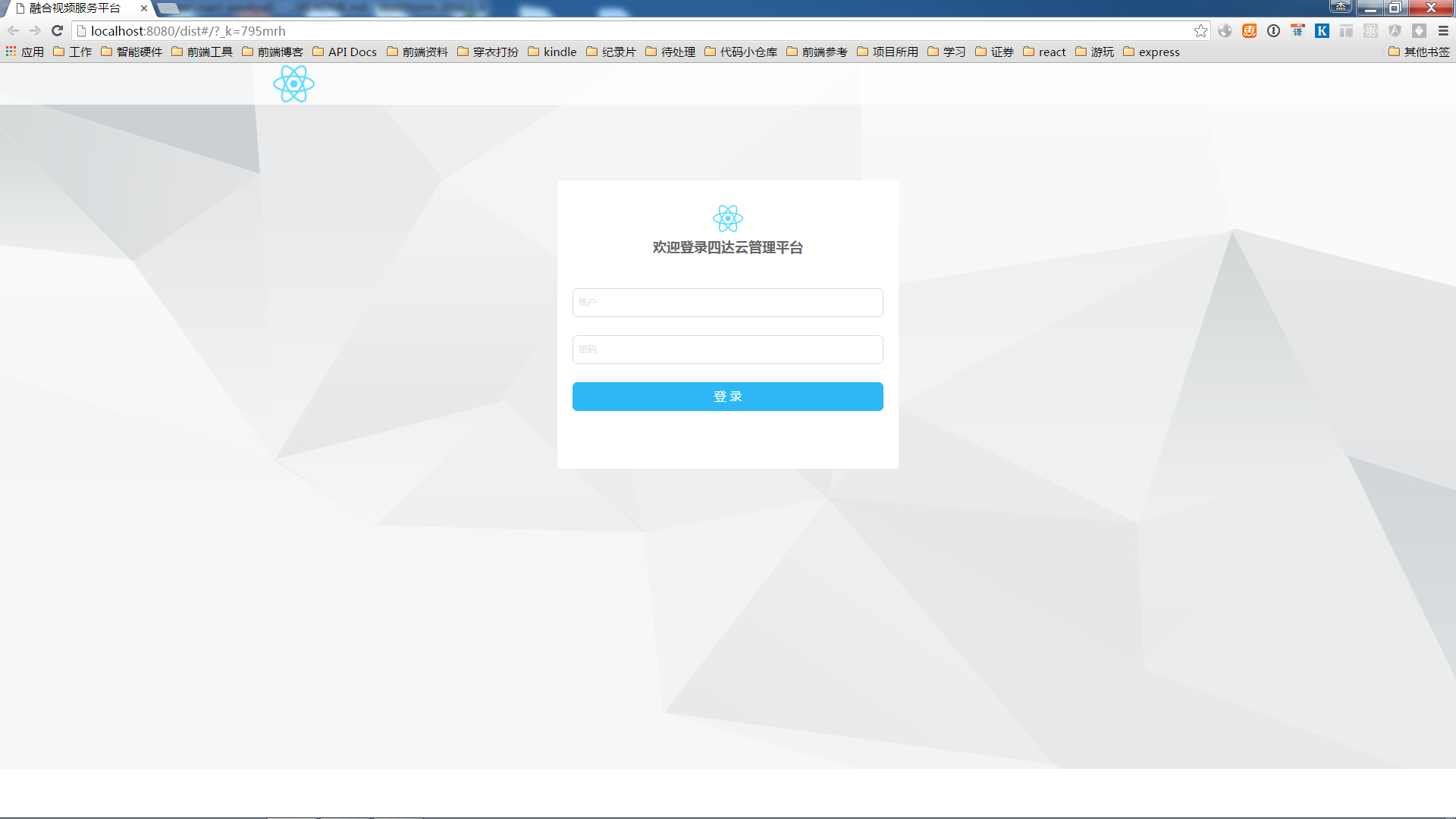
Task: Open the 1Password extension icon
Action: (x=1273, y=31)
